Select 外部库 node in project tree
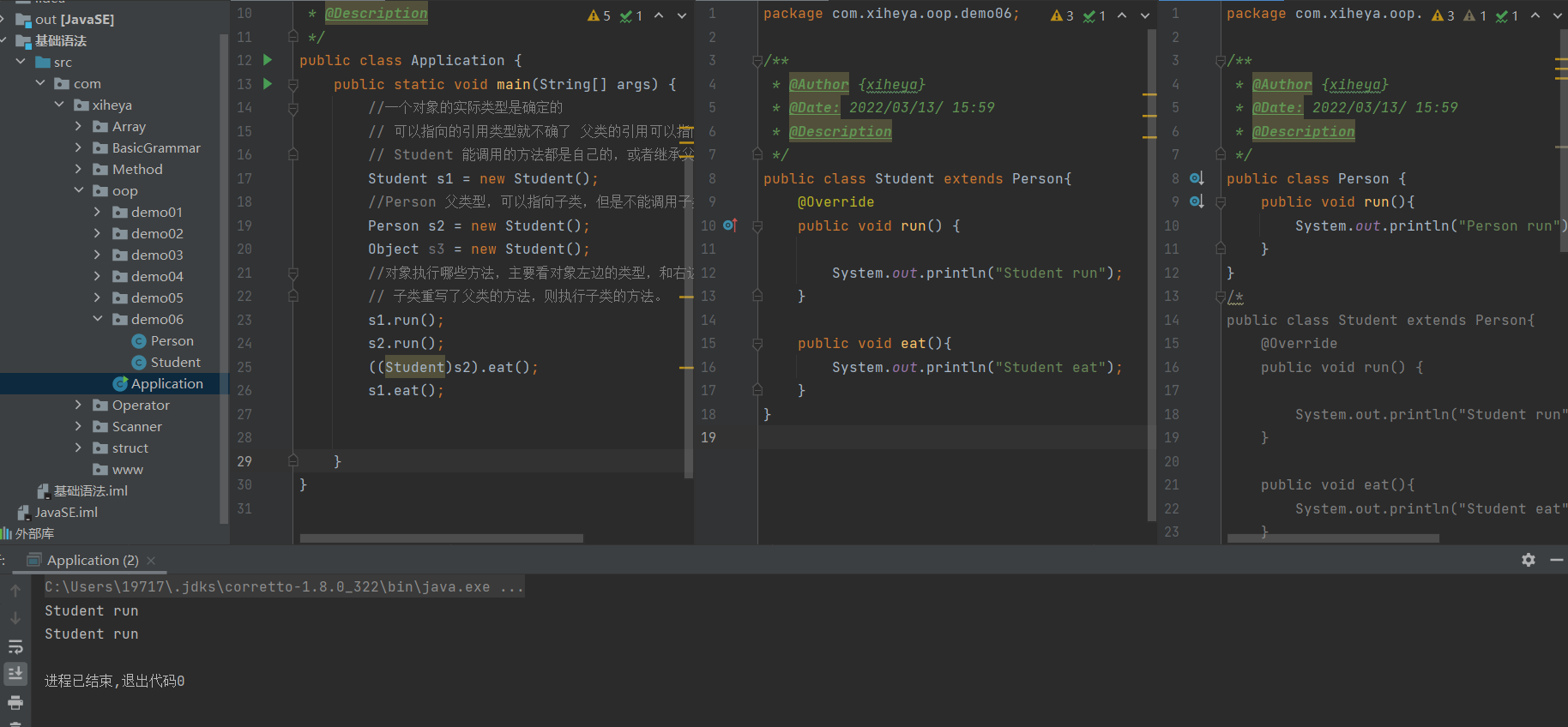This screenshot has width=1568, height=727. [x=27, y=533]
